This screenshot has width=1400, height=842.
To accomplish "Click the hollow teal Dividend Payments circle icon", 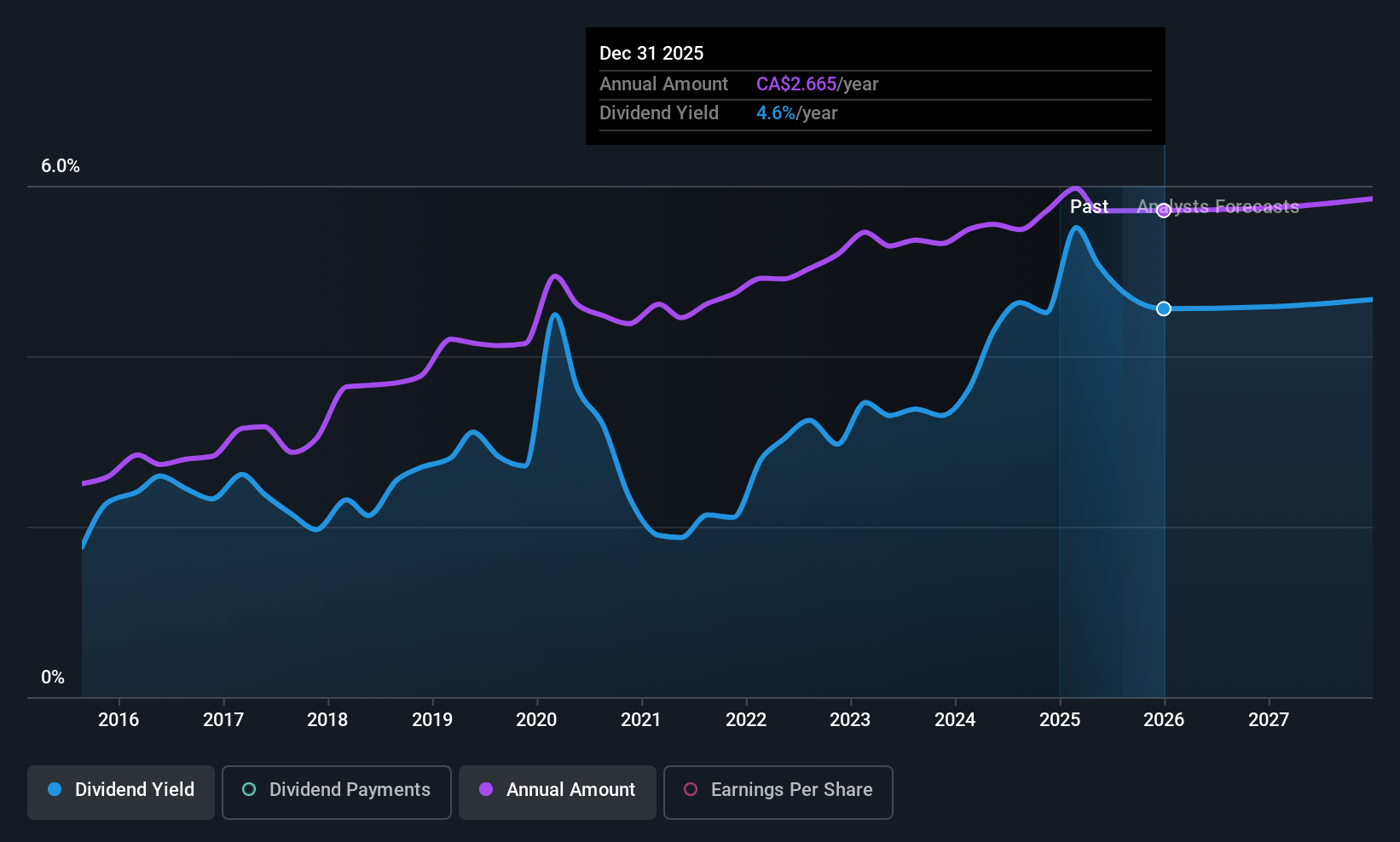I will pyautogui.click(x=247, y=790).
